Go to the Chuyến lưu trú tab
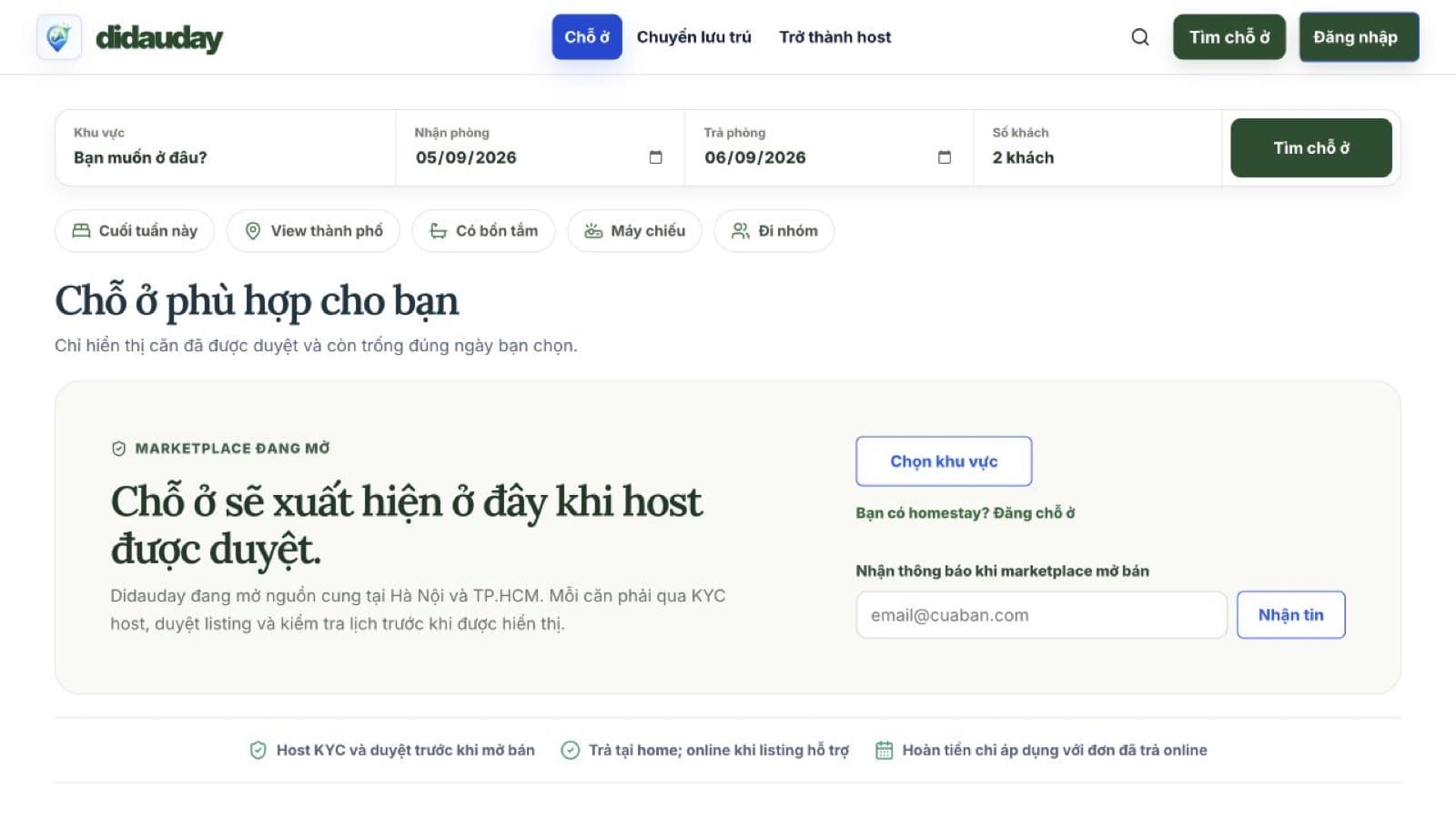This screenshot has width=1456, height=819. [x=694, y=37]
